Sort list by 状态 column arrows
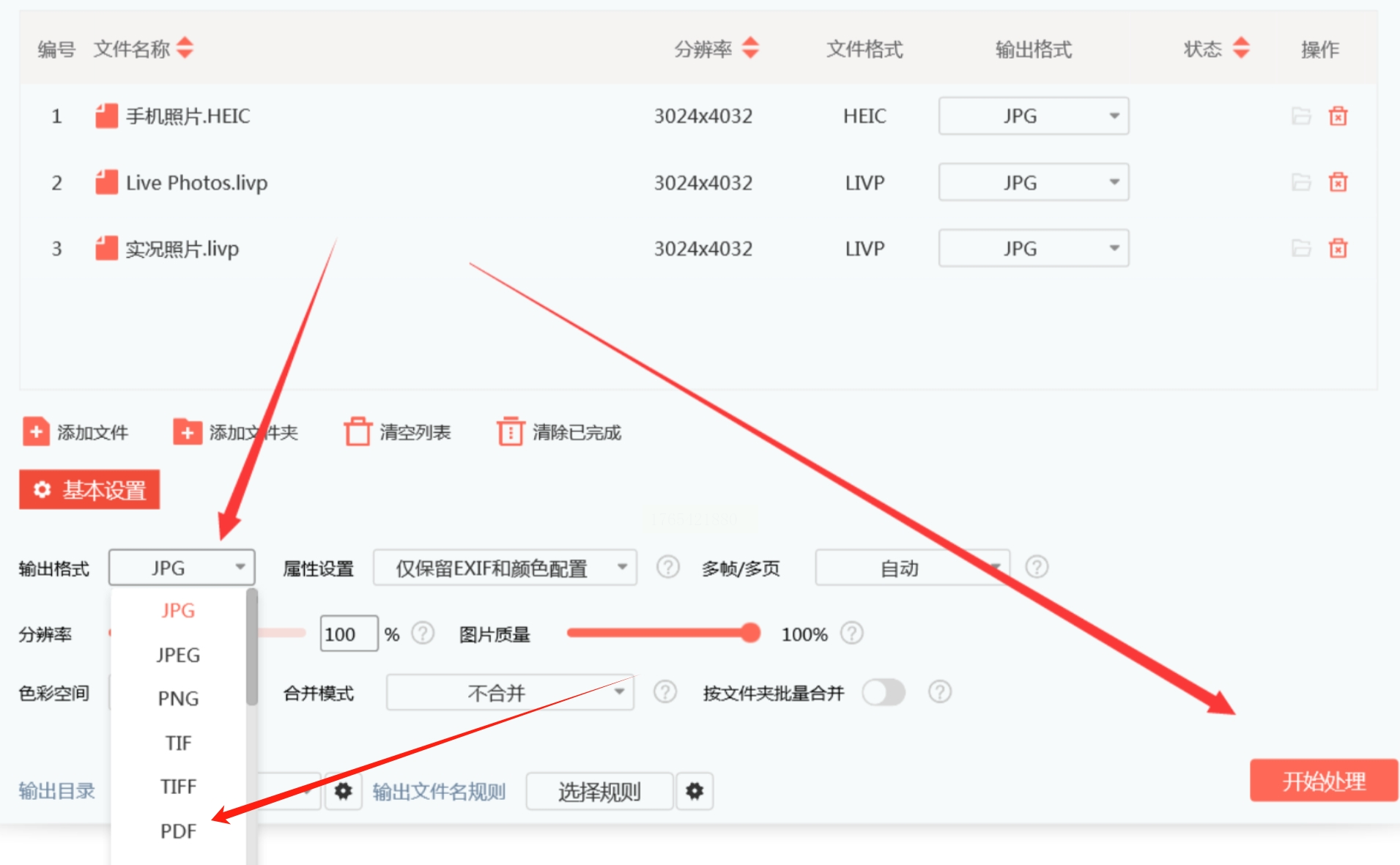This screenshot has height=865, width=1400. (1241, 48)
